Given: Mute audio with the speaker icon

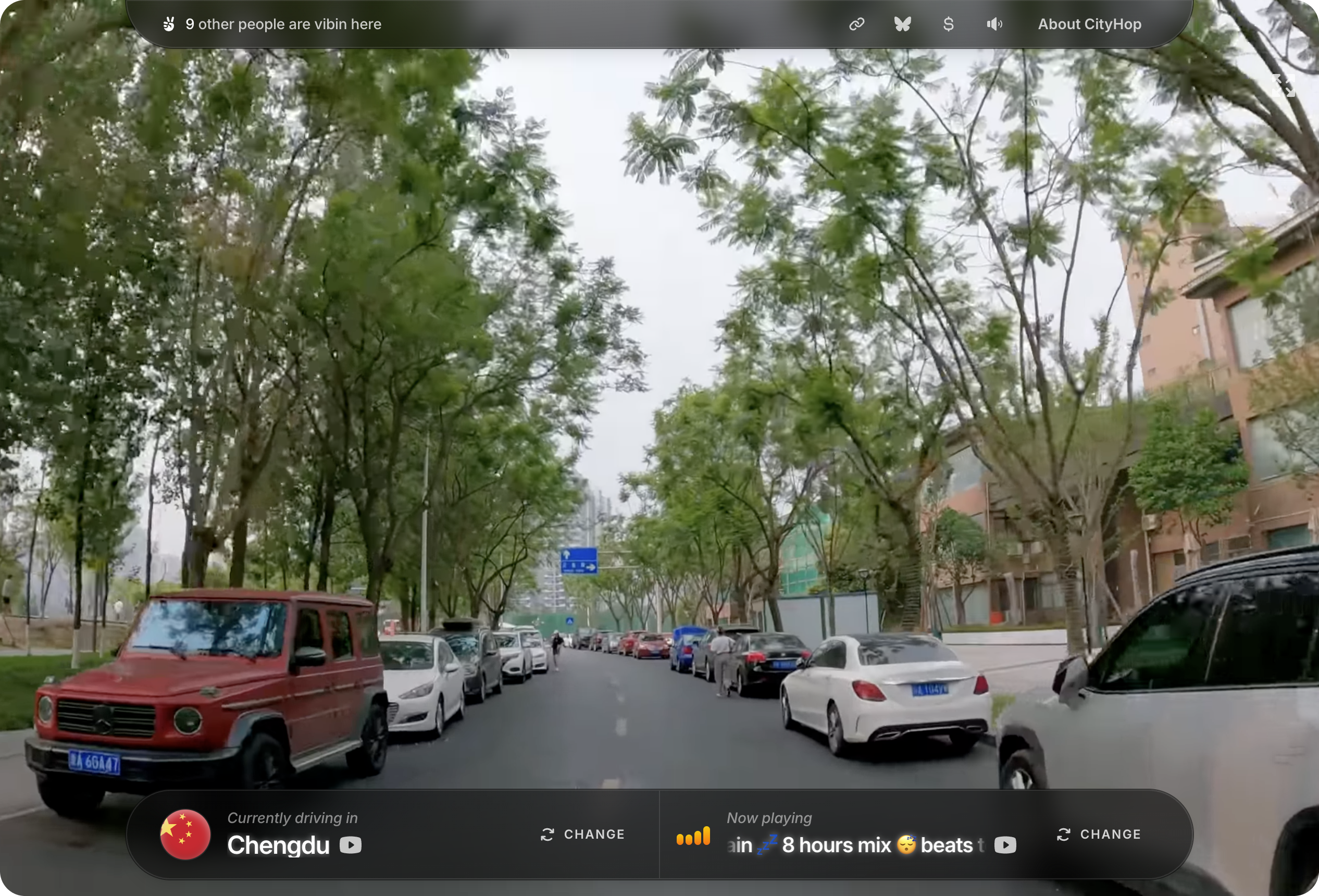Looking at the screenshot, I should (994, 24).
